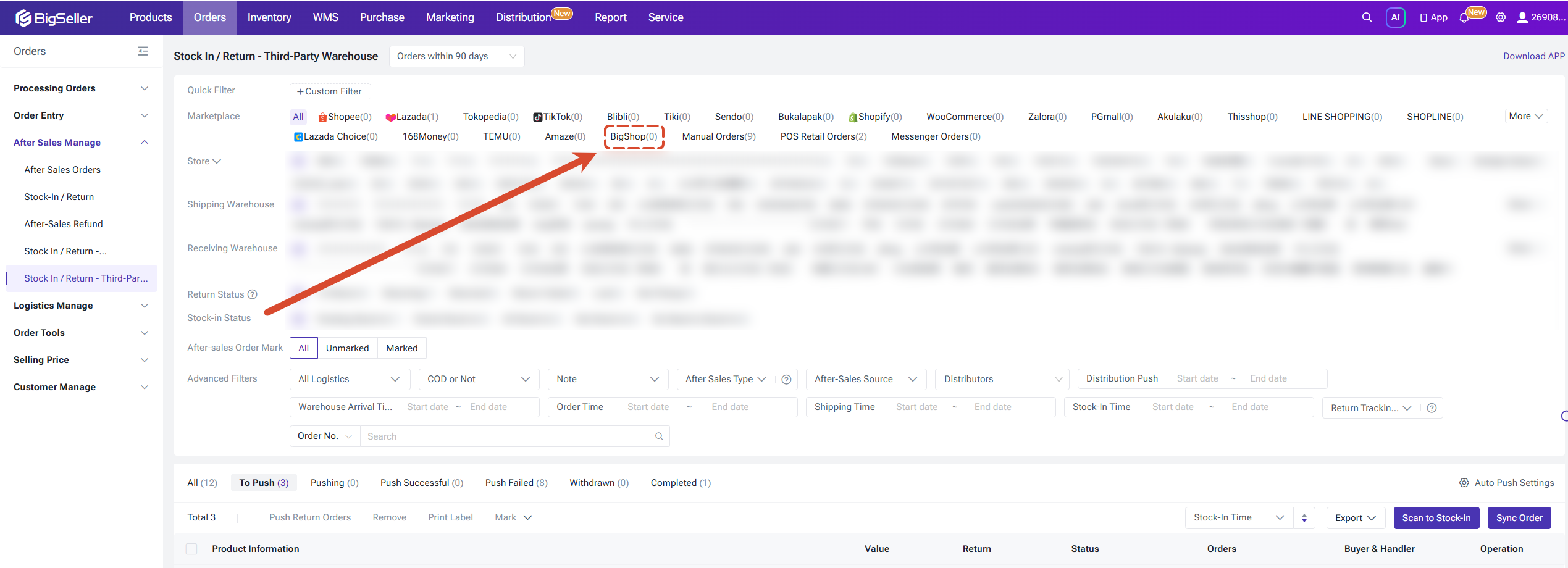Click Sync Order button
Viewport: 1568px width, 568px height.
coord(1519,518)
